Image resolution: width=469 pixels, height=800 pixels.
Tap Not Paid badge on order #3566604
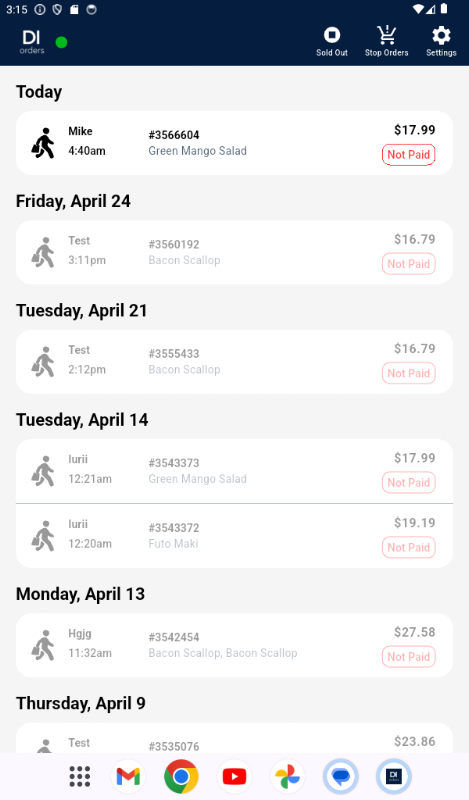(x=408, y=155)
